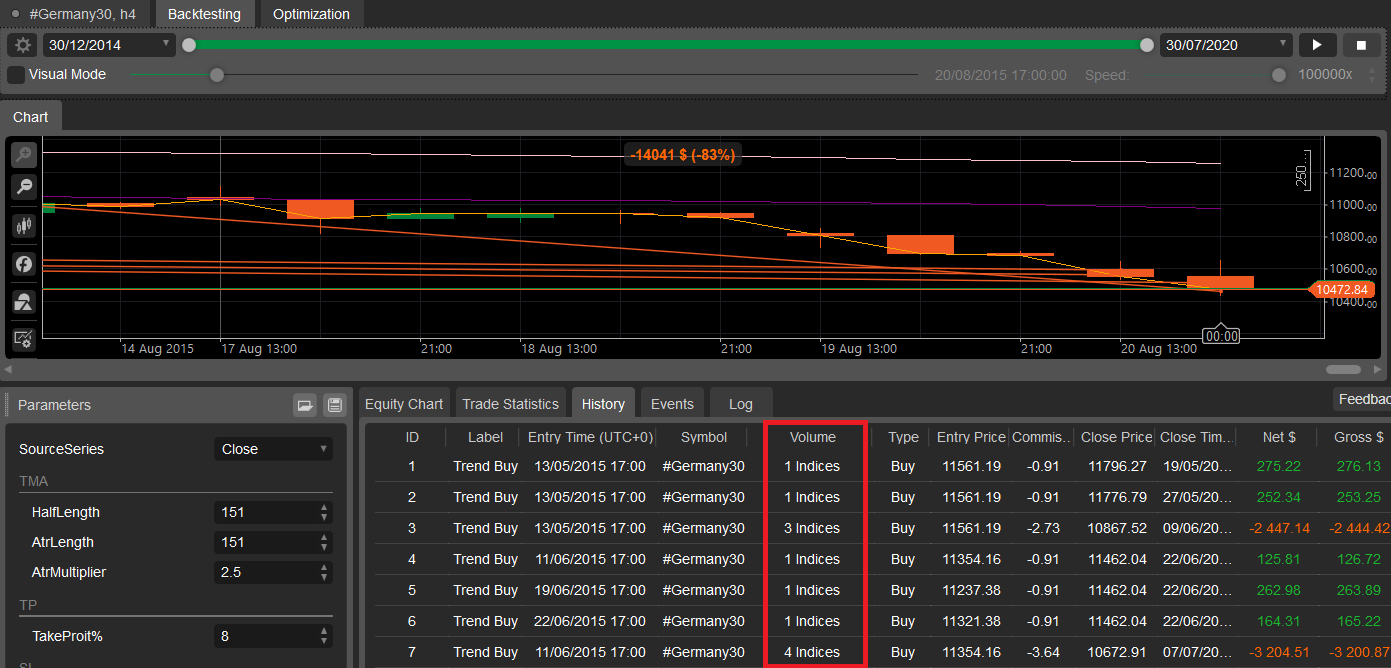Click entry price 11237.38
The image size is (1391, 668).
coord(971,590)
